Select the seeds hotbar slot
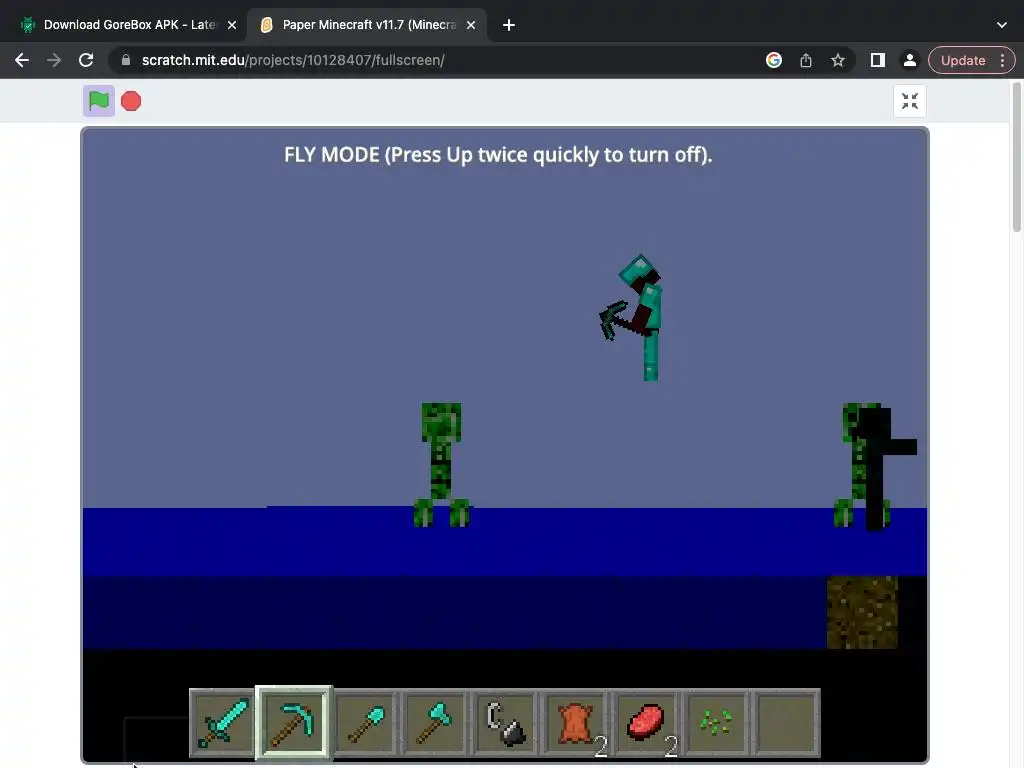This screenshot has height=768, width=1024. (716, 723)
